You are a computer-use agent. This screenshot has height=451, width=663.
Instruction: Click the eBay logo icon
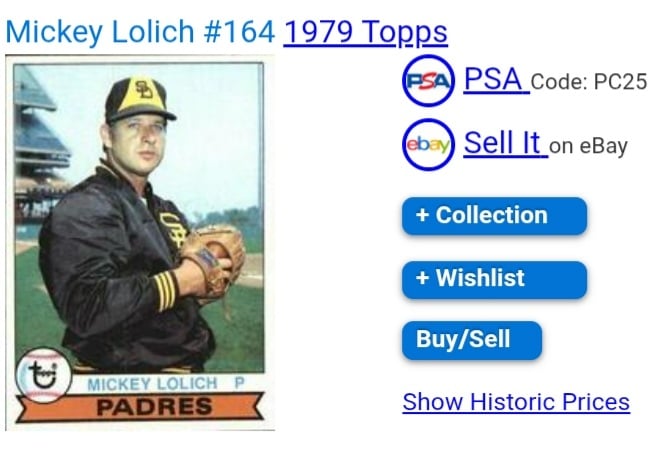[428, 145]
